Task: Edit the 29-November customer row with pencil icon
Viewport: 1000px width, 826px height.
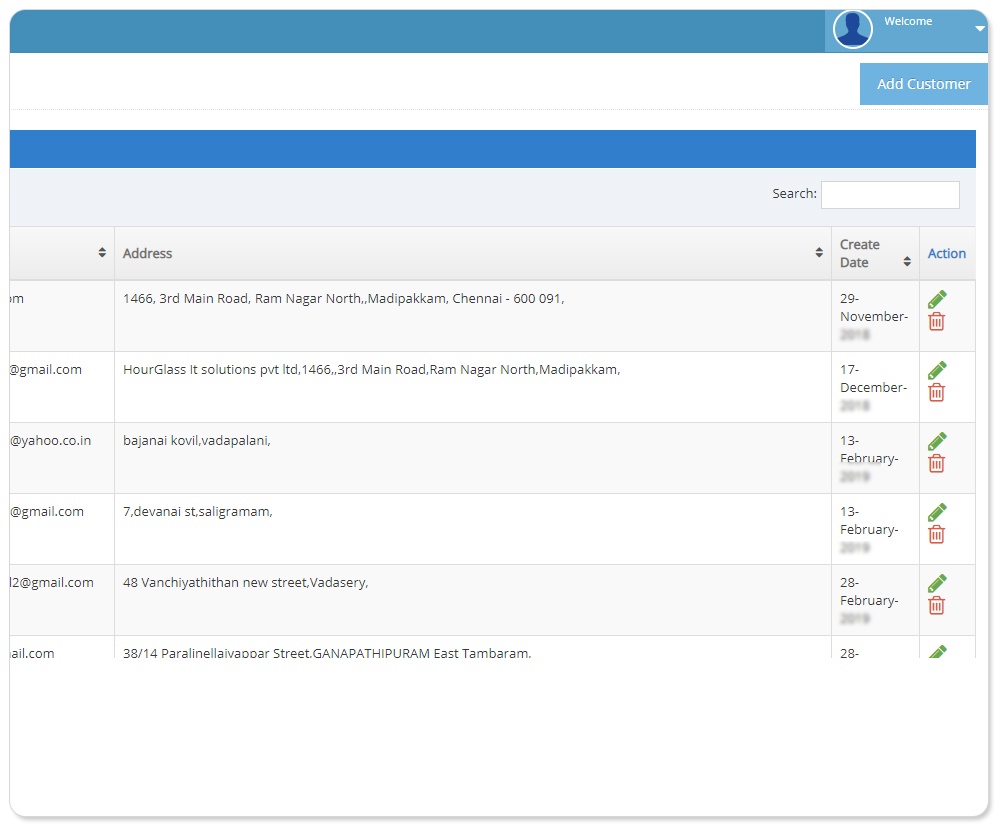Action: (x=937, y=299)
